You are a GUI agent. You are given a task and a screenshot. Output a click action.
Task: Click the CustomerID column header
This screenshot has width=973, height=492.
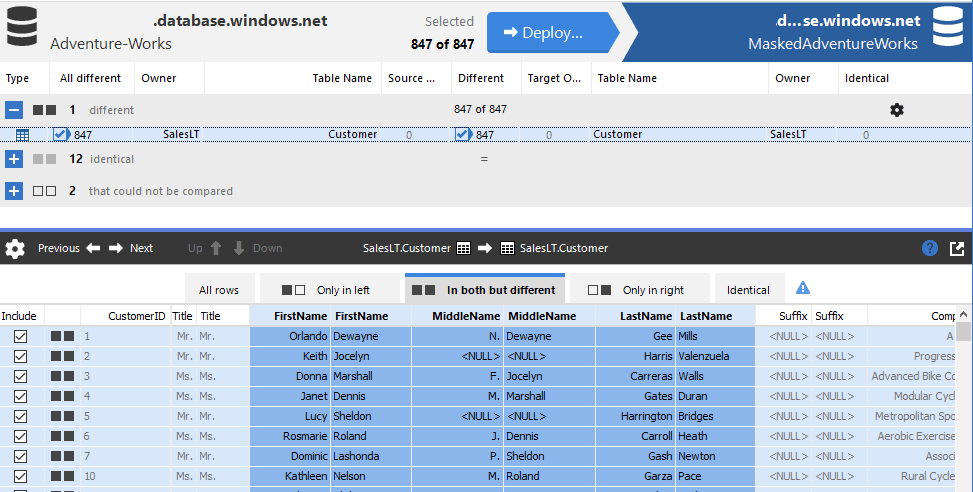coord(124,316)
